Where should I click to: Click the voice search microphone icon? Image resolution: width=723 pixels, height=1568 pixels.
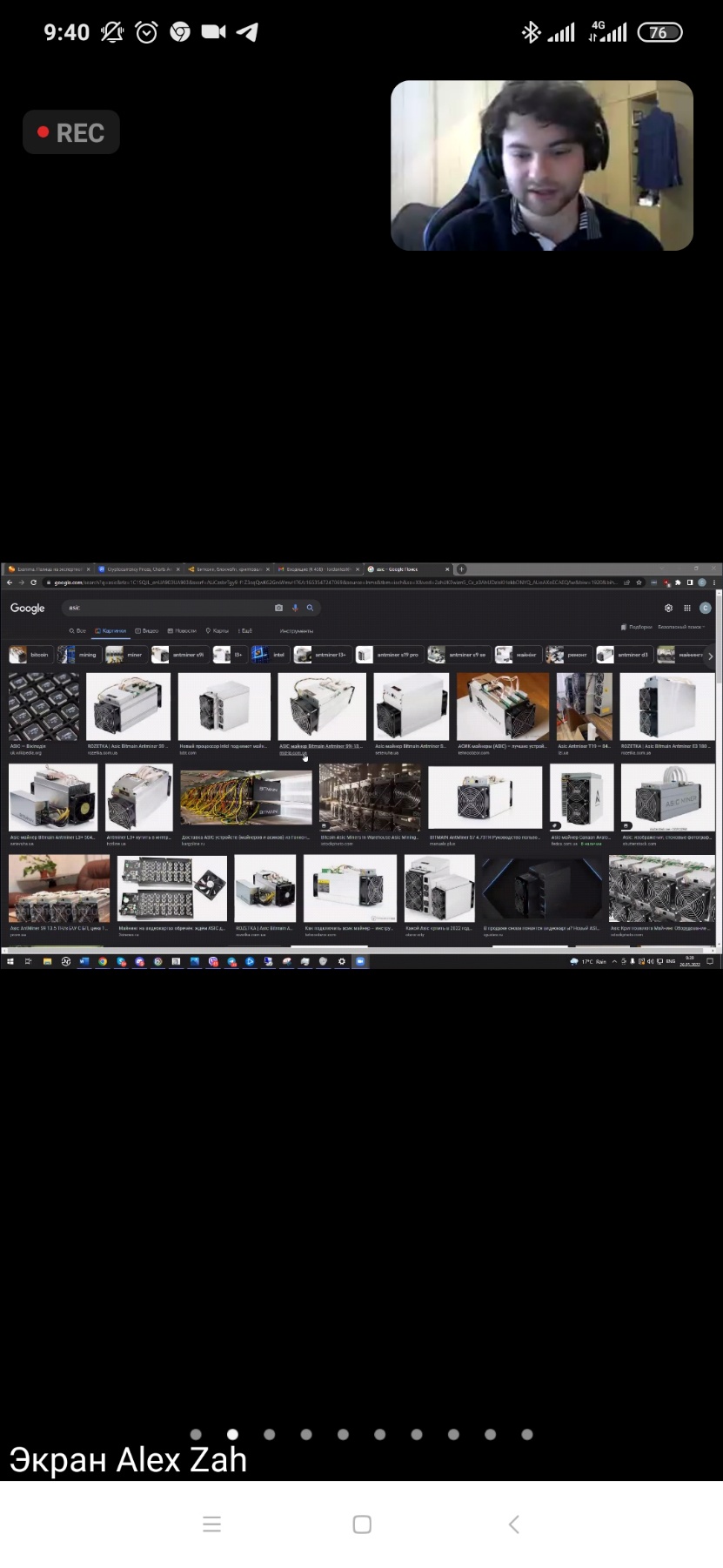click(295, 608)
